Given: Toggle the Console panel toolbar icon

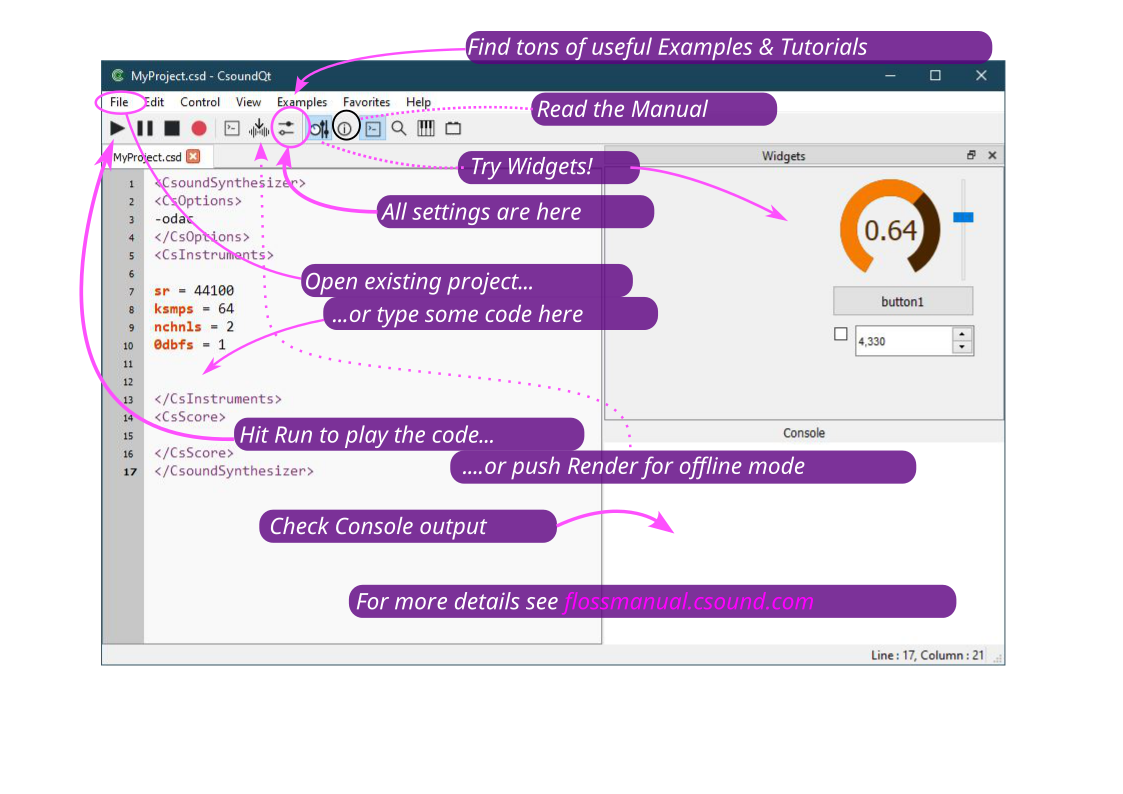Looking at the screenshot, I should click(x=373, y=129).
